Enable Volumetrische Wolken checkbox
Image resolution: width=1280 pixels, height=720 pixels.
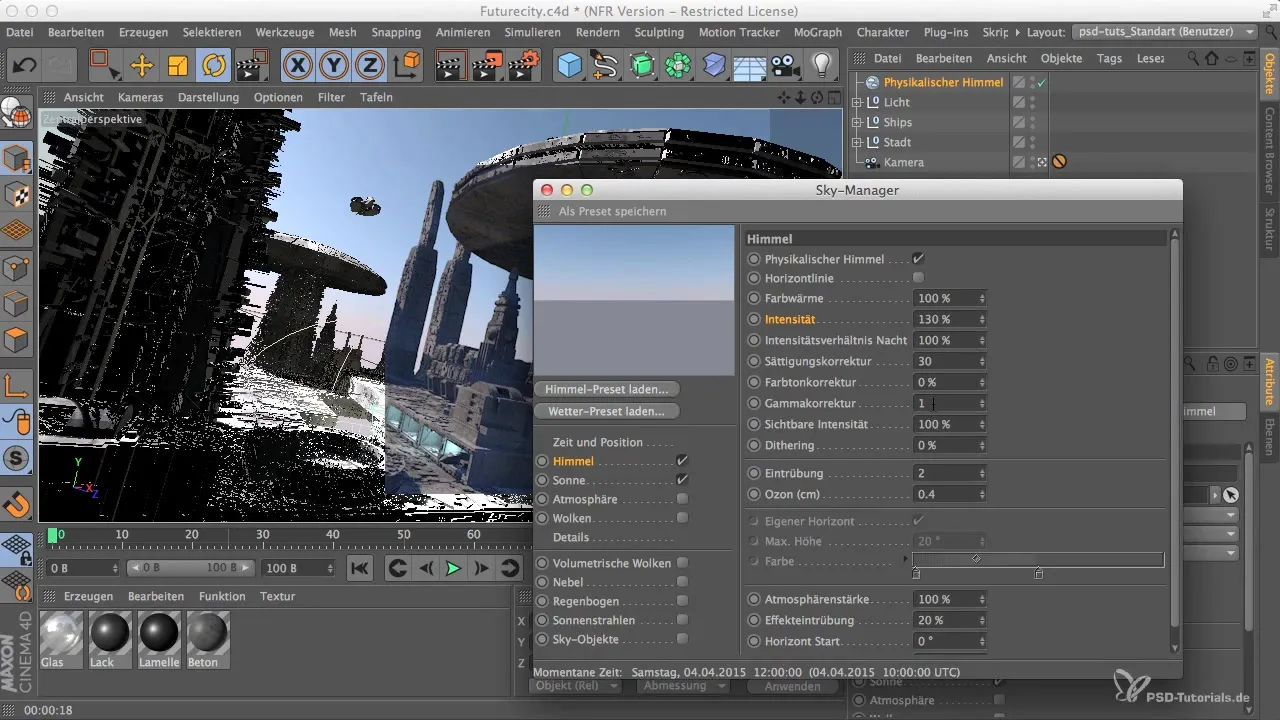[x=682, y=563]
